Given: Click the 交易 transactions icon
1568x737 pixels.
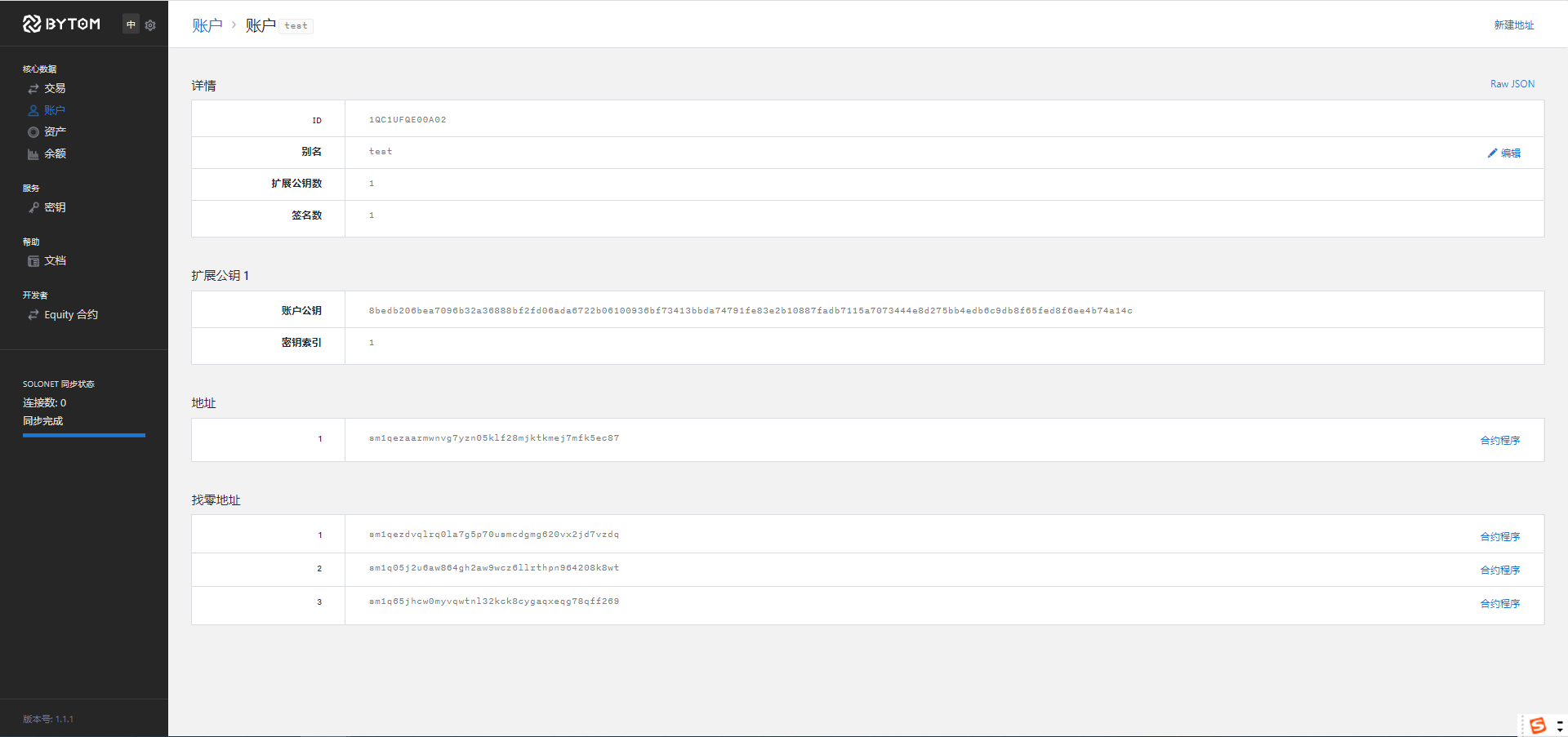Looking at the screenshot, I should point(33,88).
